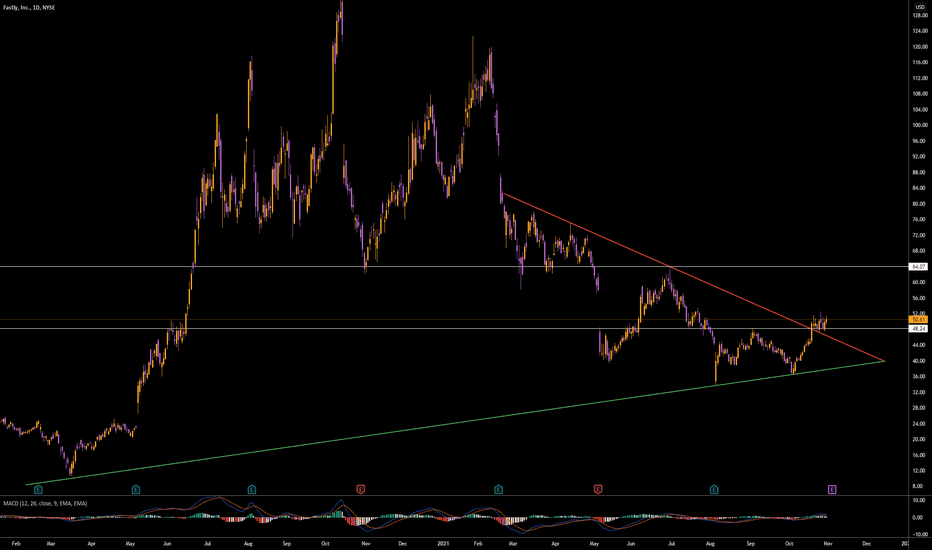Click the 80.00 value on the price axis
932x550 pixels.
coord(920,204)
